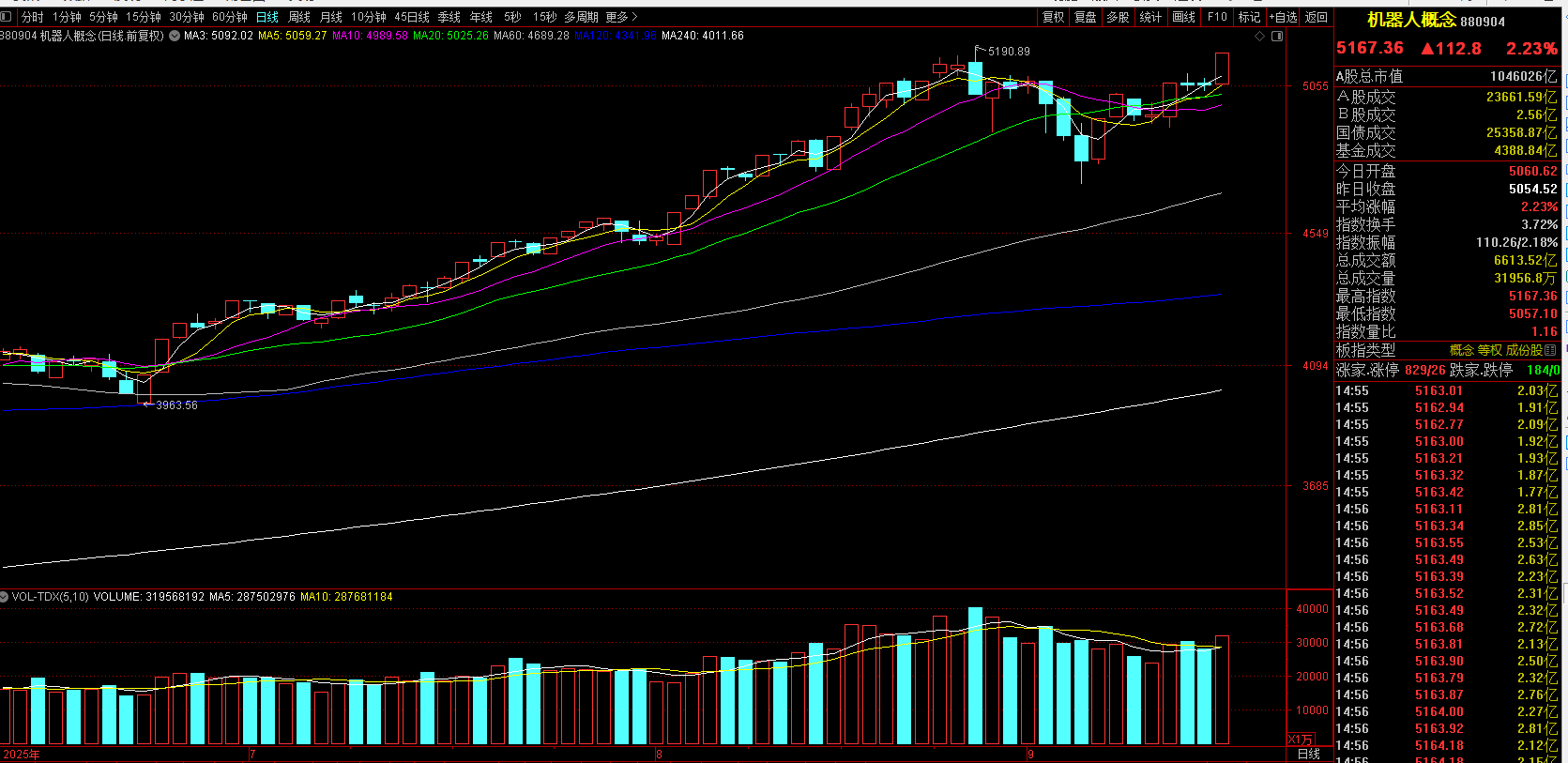The height and width of the screenshot is (763, 1568).
Task: Switch to 季线 quarterly chart
Action: pos(449,17)
